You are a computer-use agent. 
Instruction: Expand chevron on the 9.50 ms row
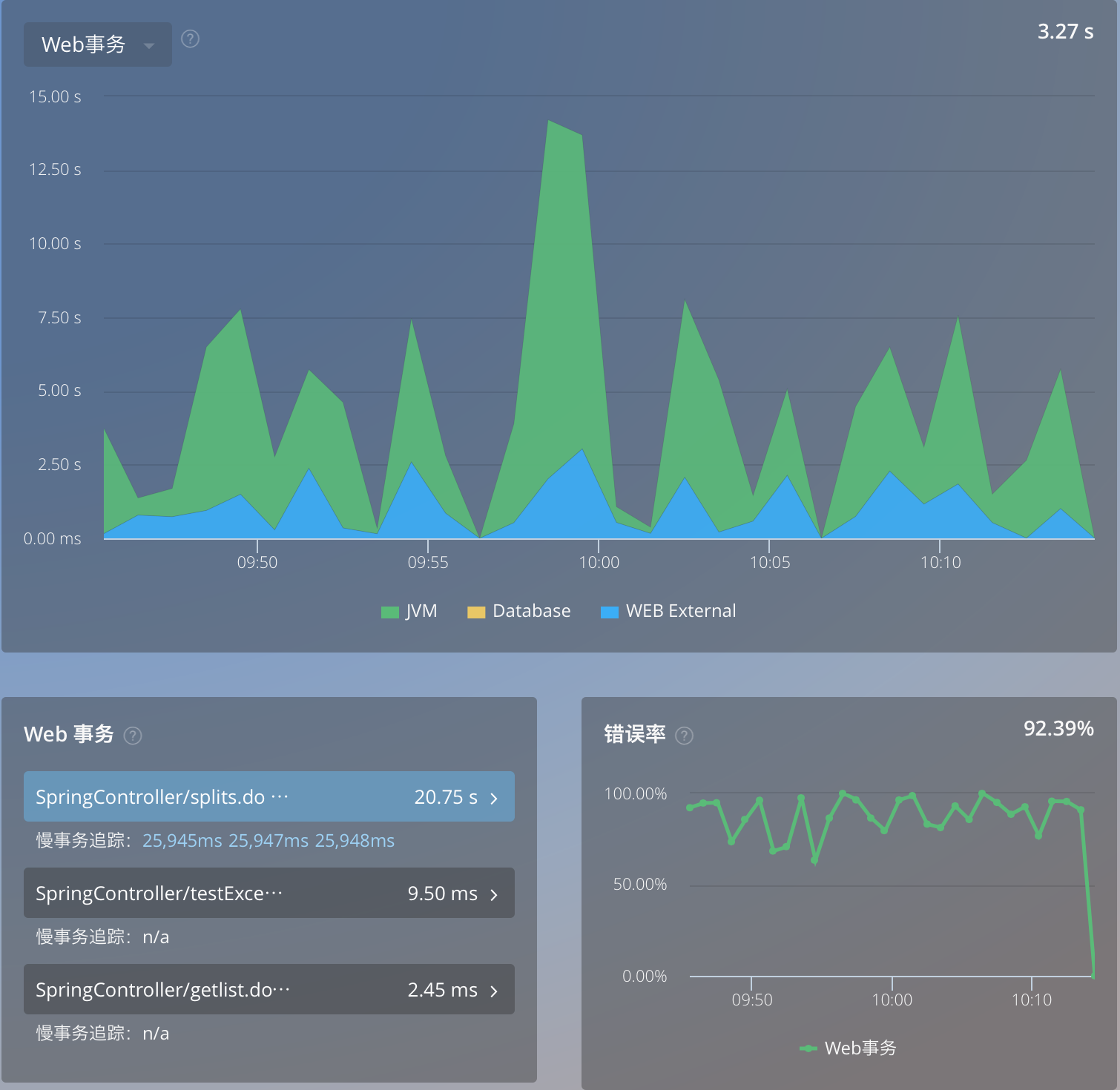tap(494, 894)
